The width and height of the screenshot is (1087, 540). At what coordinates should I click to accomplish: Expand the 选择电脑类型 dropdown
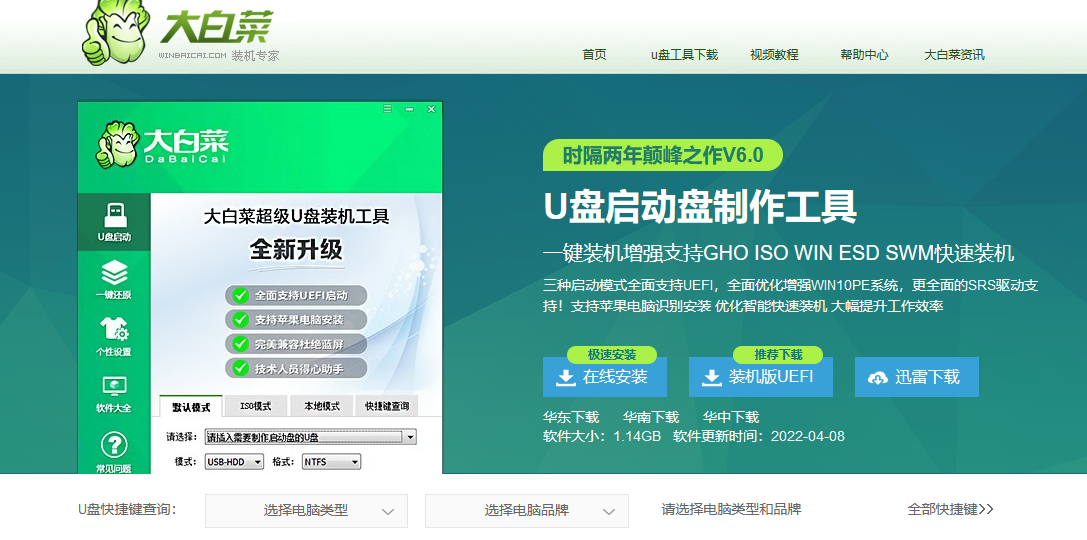306,510
